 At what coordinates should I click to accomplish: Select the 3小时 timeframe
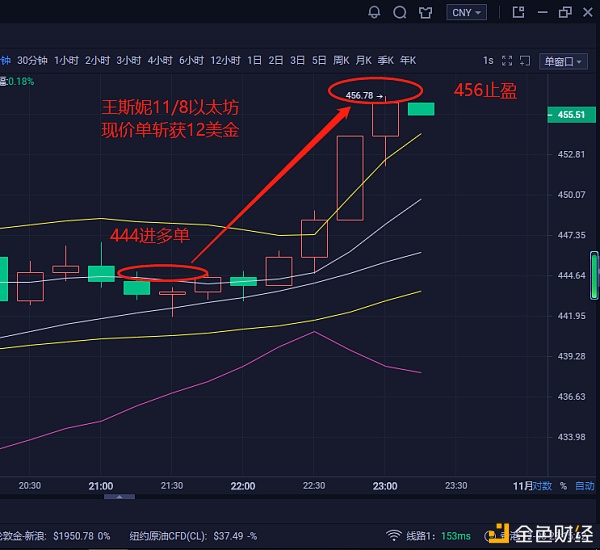coord(129,60)
